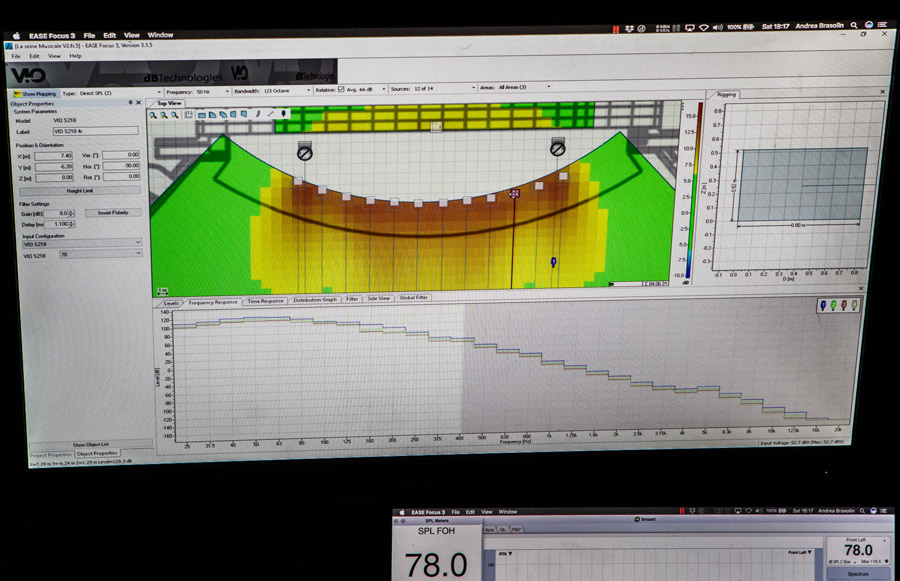Open Notification Center on the main monitor
Viewport: 900px width, 581px height.
point(883,25)
